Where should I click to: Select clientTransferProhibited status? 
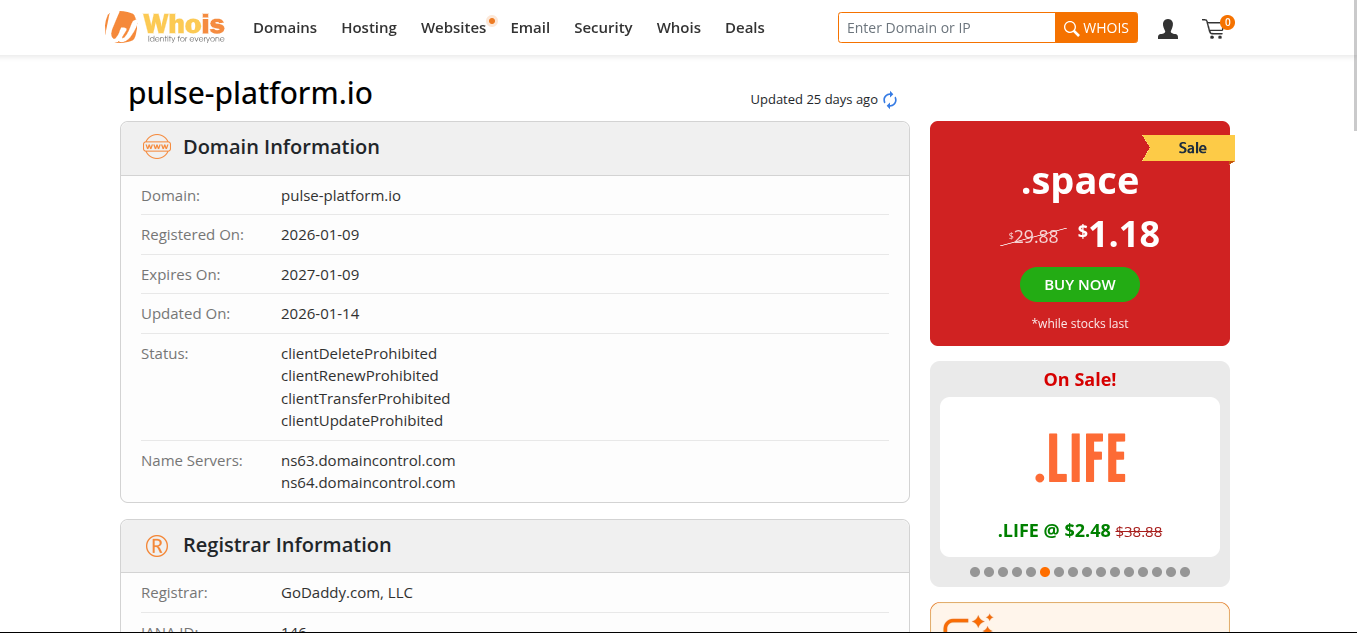pyautogui.click(x=366, y=399)
